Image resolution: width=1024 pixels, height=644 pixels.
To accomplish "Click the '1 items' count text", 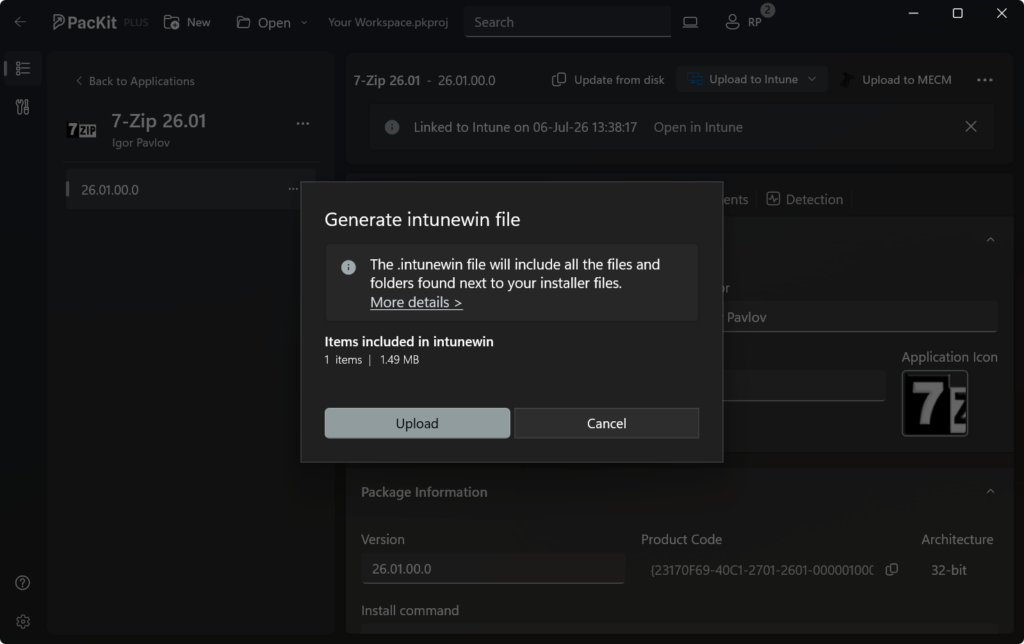I will pyautogui.click(x=343, y=360).
